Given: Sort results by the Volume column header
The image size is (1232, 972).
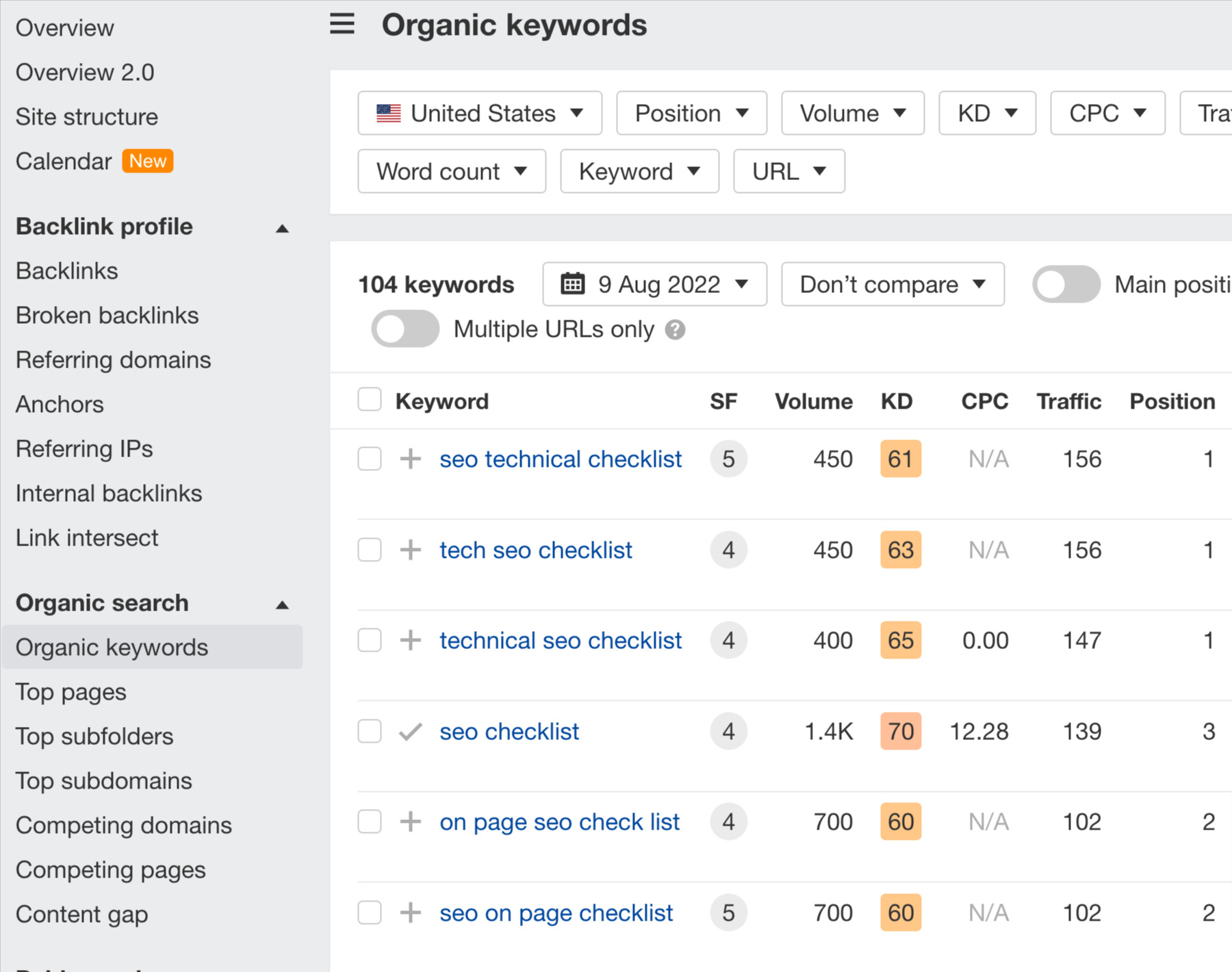Looking at the screenshot, I should click(x=813, y=401).
